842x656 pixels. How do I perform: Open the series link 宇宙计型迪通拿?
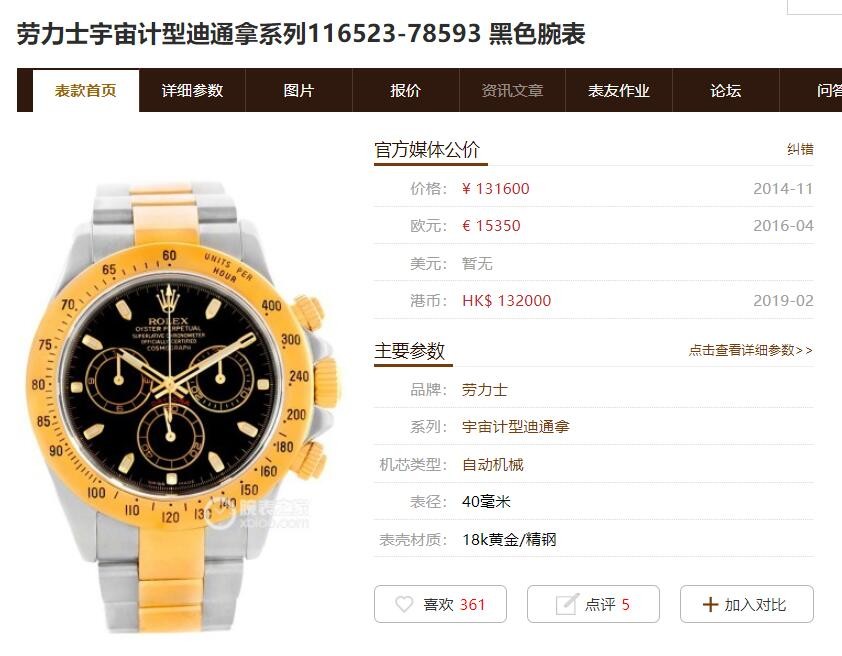tap(516, 427)
